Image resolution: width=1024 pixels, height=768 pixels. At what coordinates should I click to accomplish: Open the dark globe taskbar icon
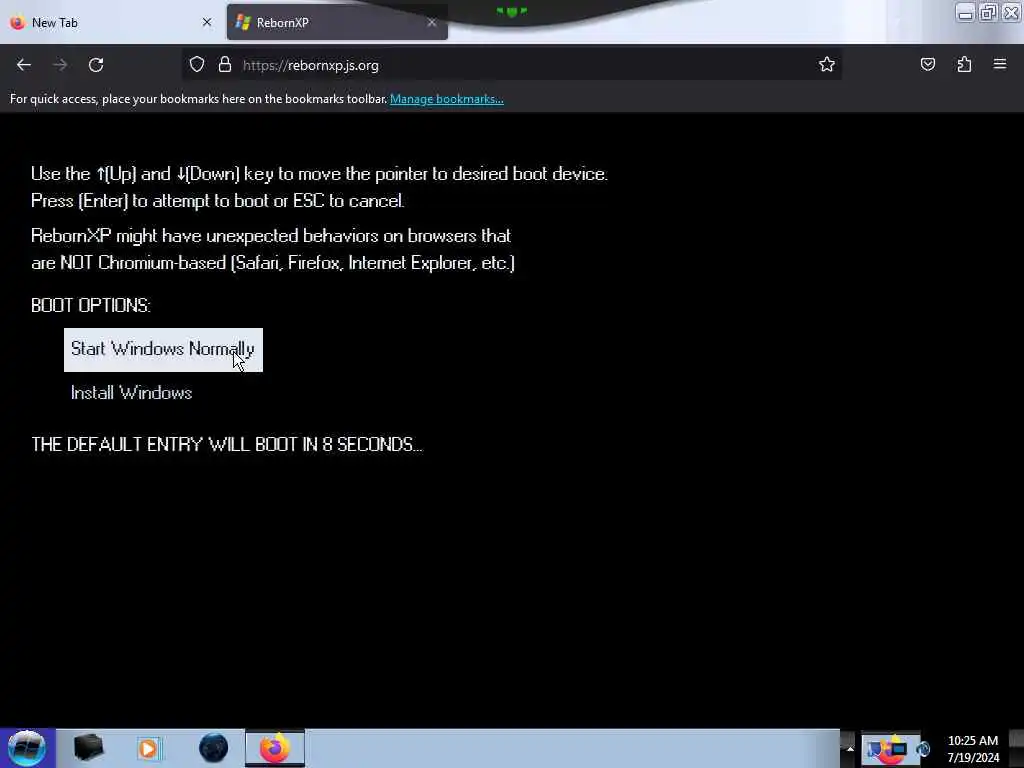[x=214, y=748]
